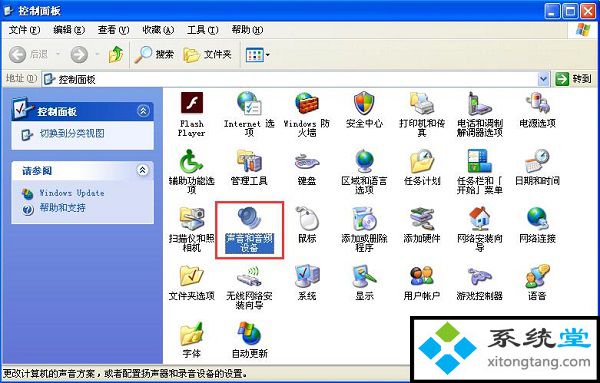Expand the address bar dropdown arrow

coord(543,79)
